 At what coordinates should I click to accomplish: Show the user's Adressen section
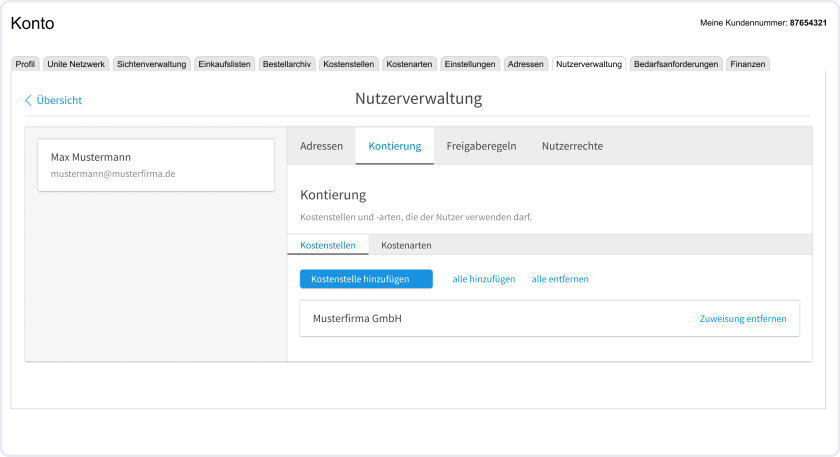tap(321, 146)
